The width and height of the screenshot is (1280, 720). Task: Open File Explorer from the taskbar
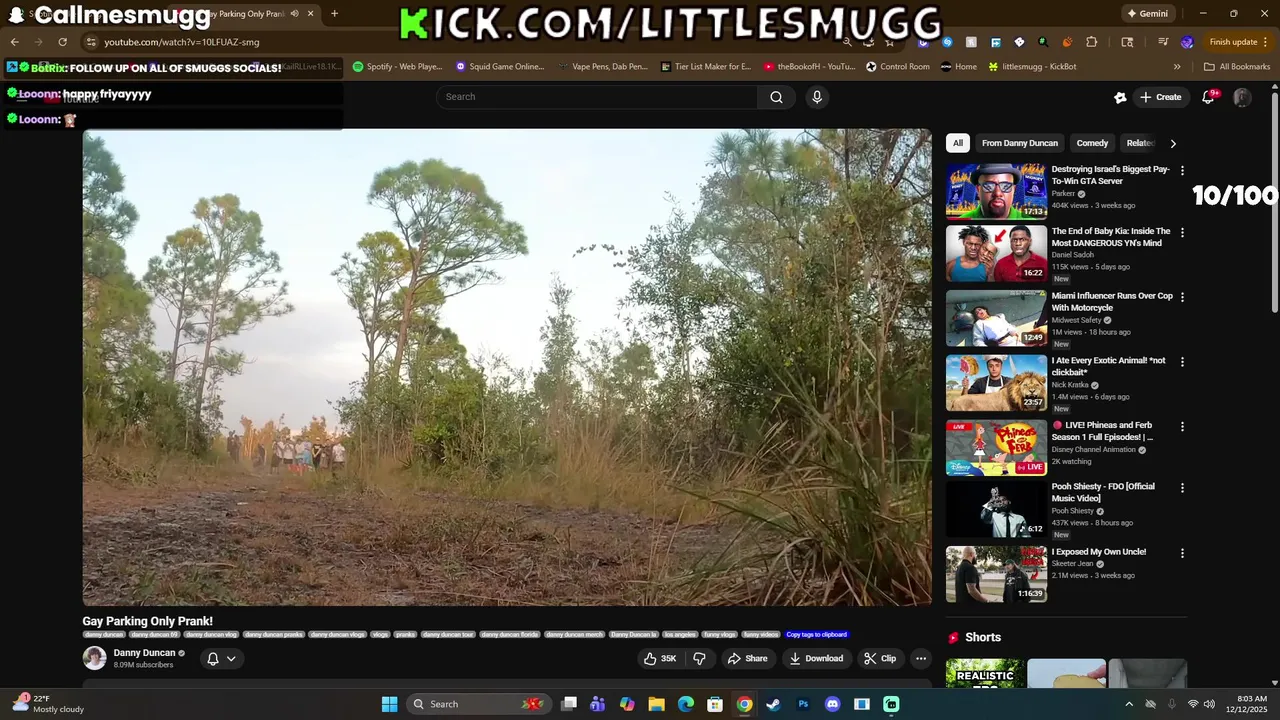pos(656,704)
